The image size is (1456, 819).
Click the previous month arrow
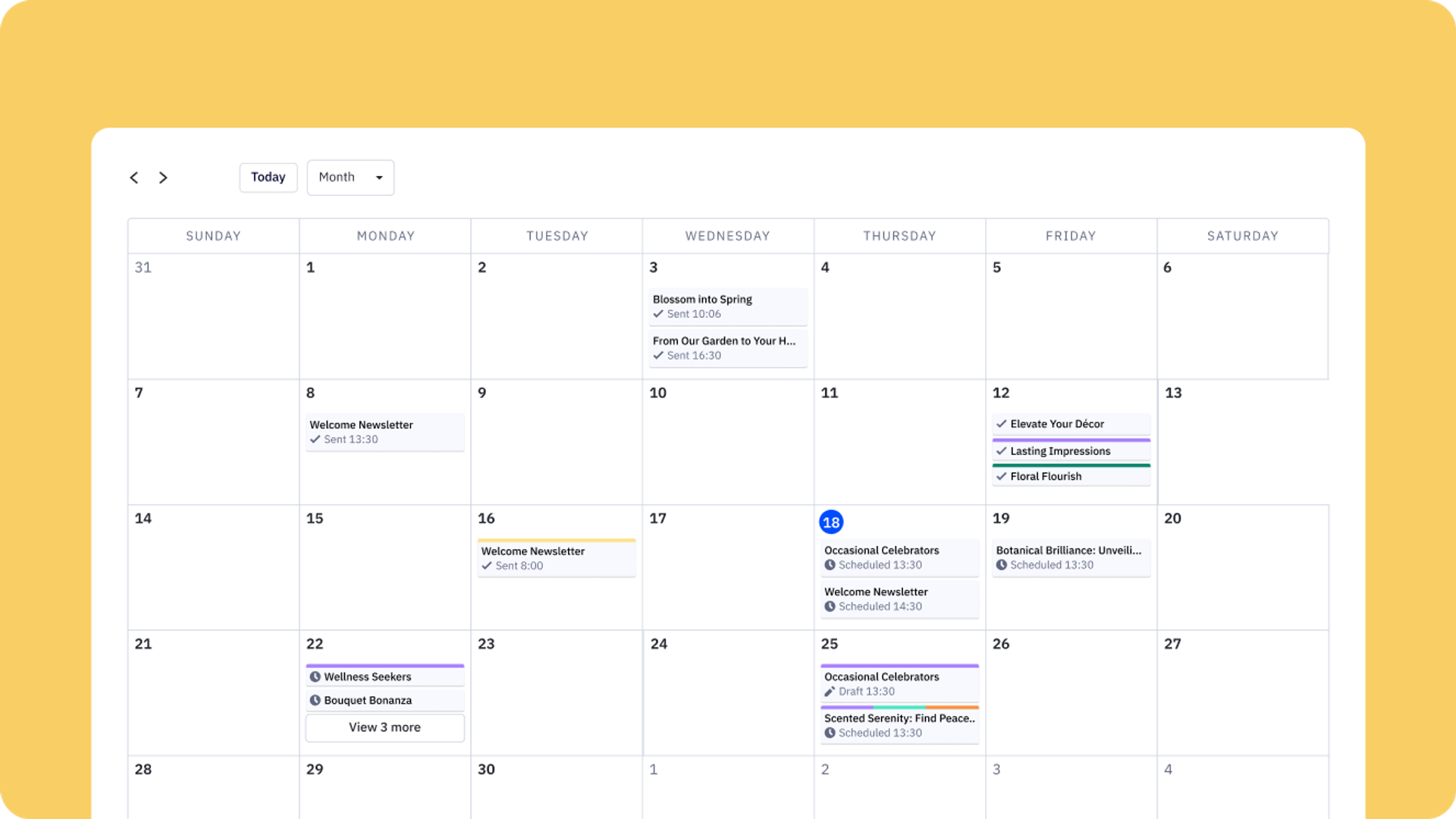(x=134, y=177)
